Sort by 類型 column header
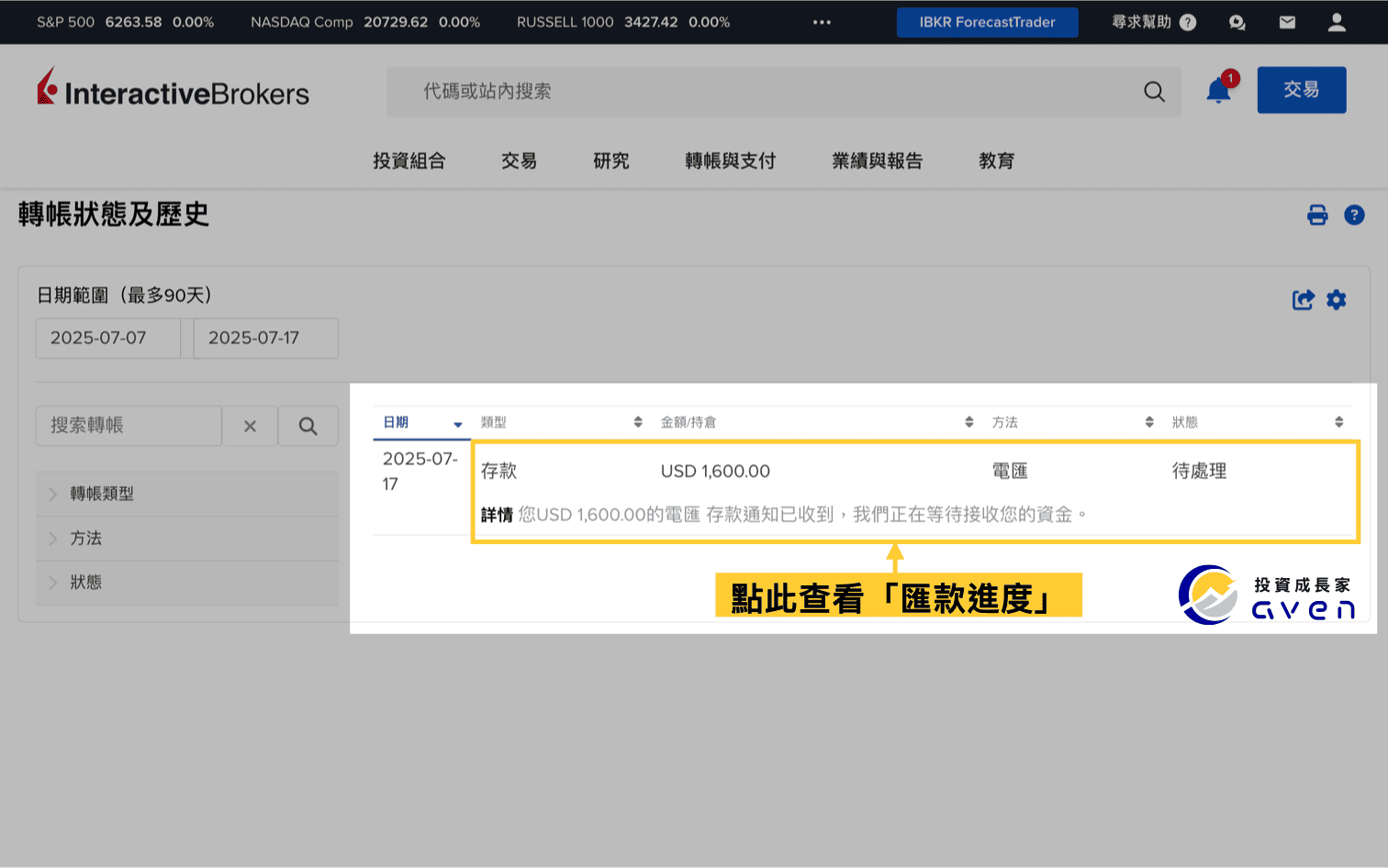The width and height of the screenshot is (1388, 868). 561,422
